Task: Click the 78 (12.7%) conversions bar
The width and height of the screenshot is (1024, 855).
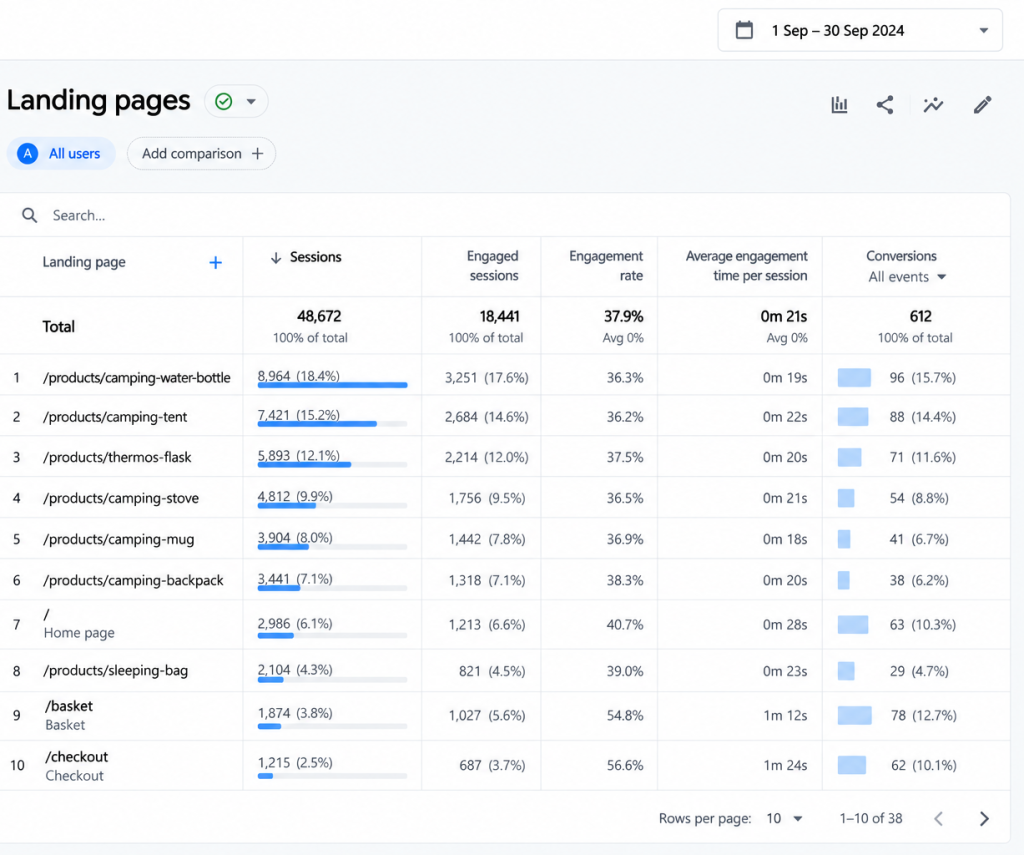Action: pos(855,715)
